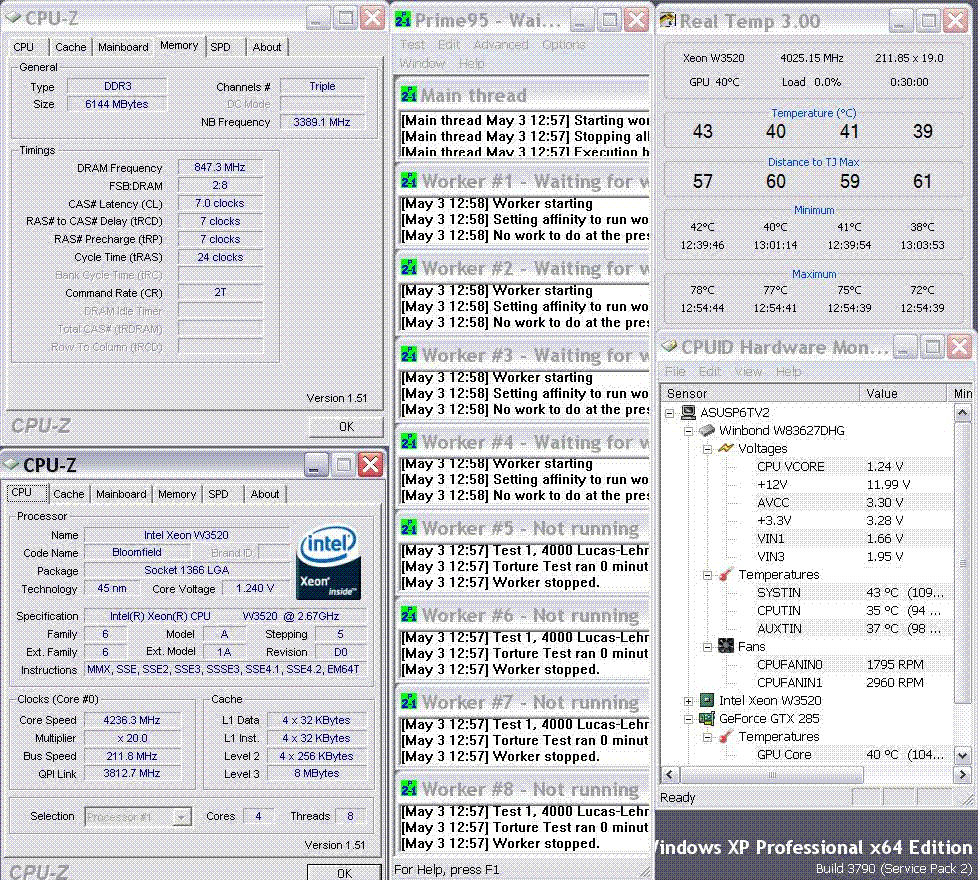This screenshot has height=881, width=978.
Task: Collapse the GeForce Temperatures node
Action: pos(707,737)
